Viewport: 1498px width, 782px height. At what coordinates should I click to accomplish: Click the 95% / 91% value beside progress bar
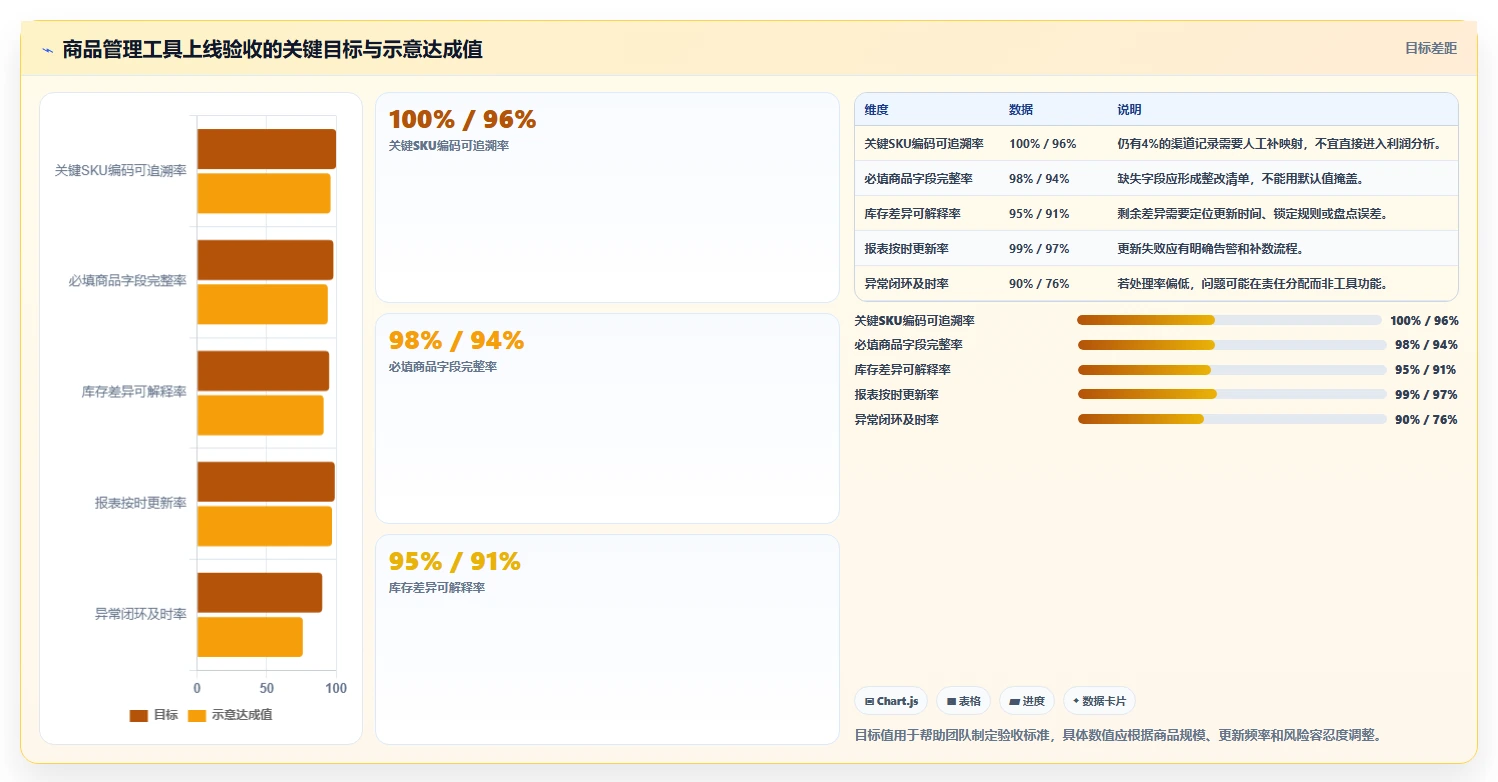[1426, 370]
